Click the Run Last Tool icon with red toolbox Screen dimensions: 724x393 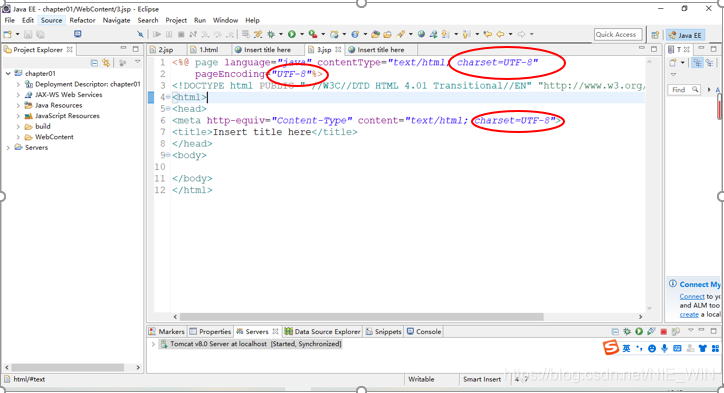pyautogui.click(x=313, y=34)
